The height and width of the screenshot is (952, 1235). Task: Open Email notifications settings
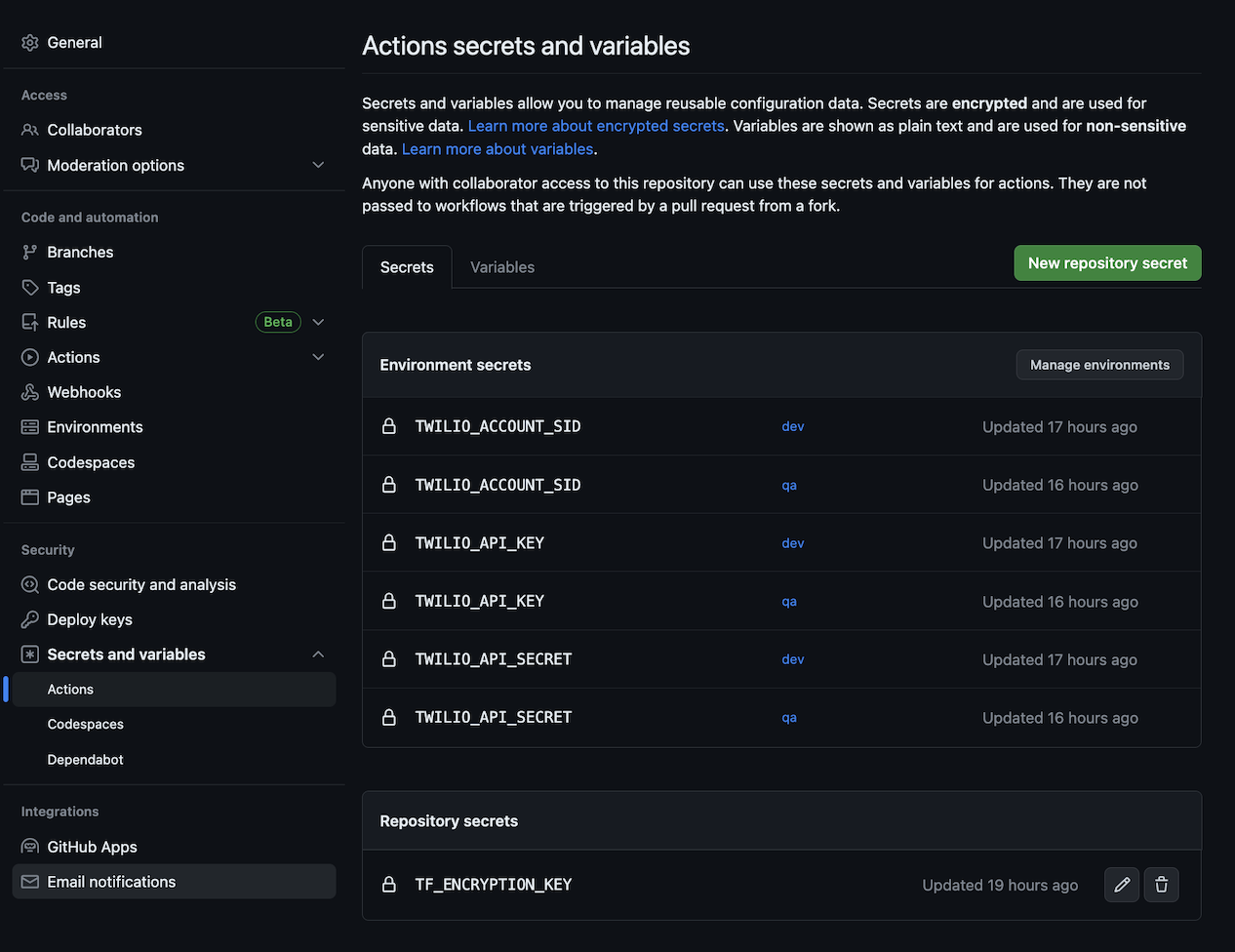[x=174, y=882]
